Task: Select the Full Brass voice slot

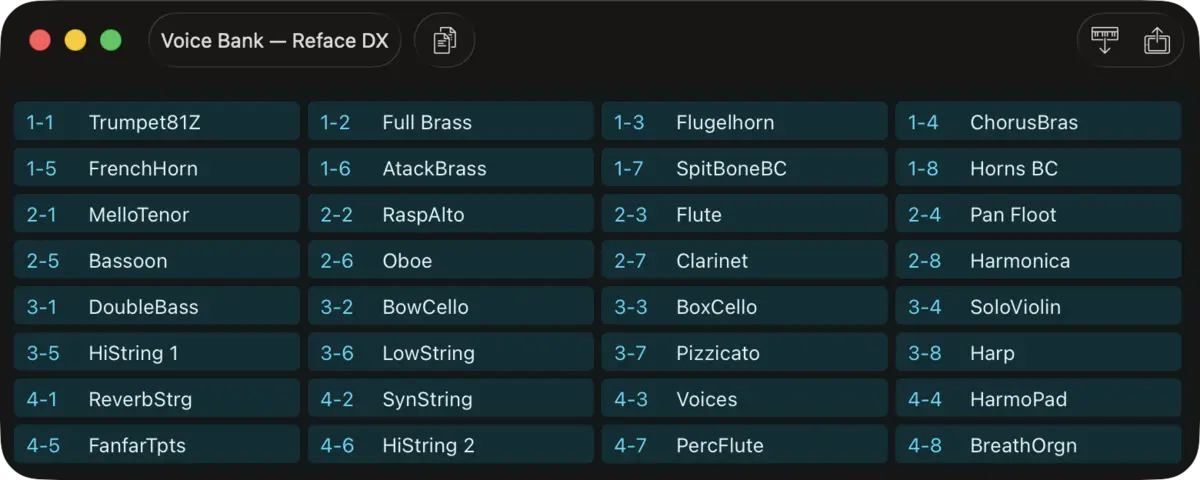Action: (x=451, y=122)
